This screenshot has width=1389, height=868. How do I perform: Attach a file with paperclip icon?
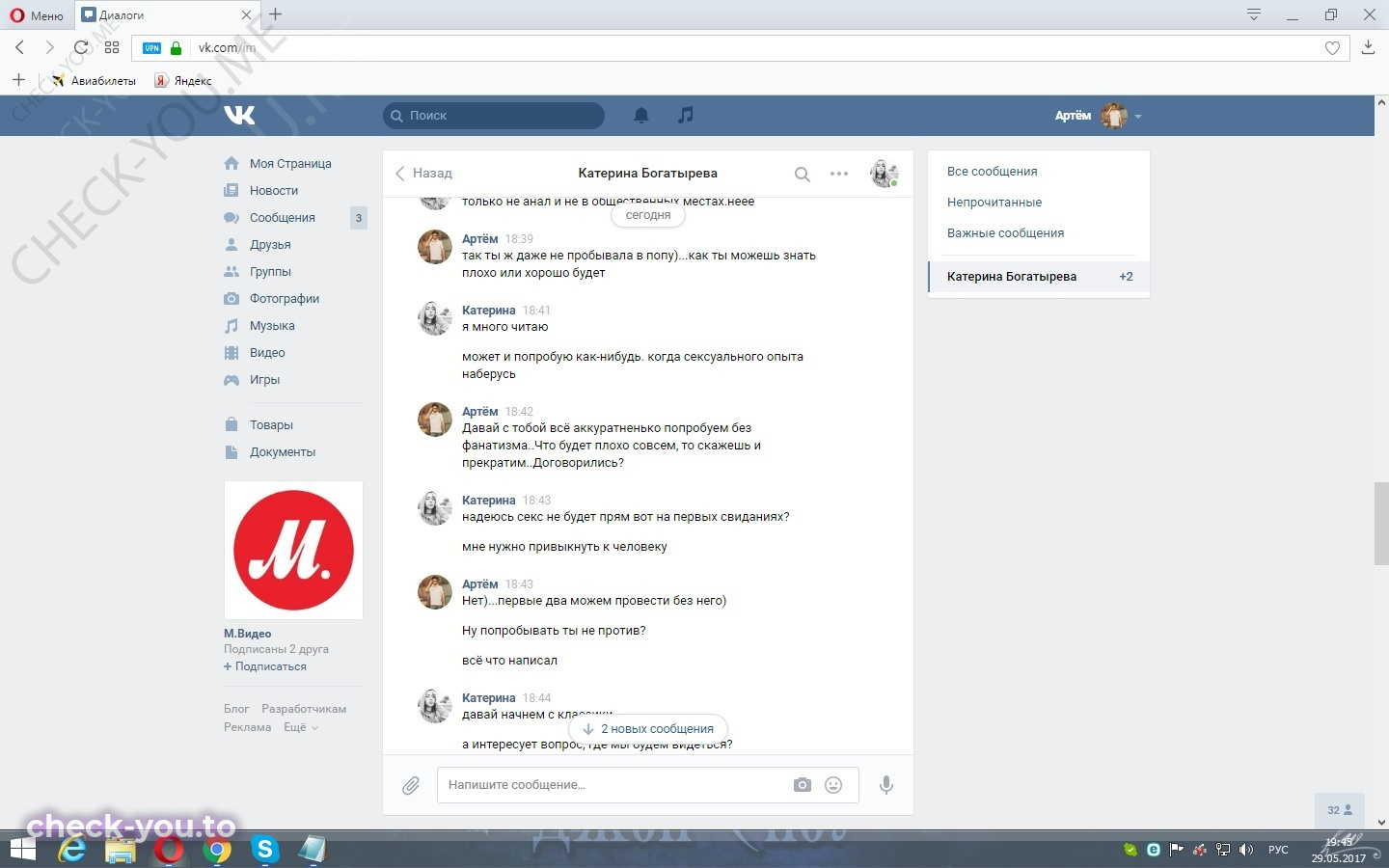[411, 785]
